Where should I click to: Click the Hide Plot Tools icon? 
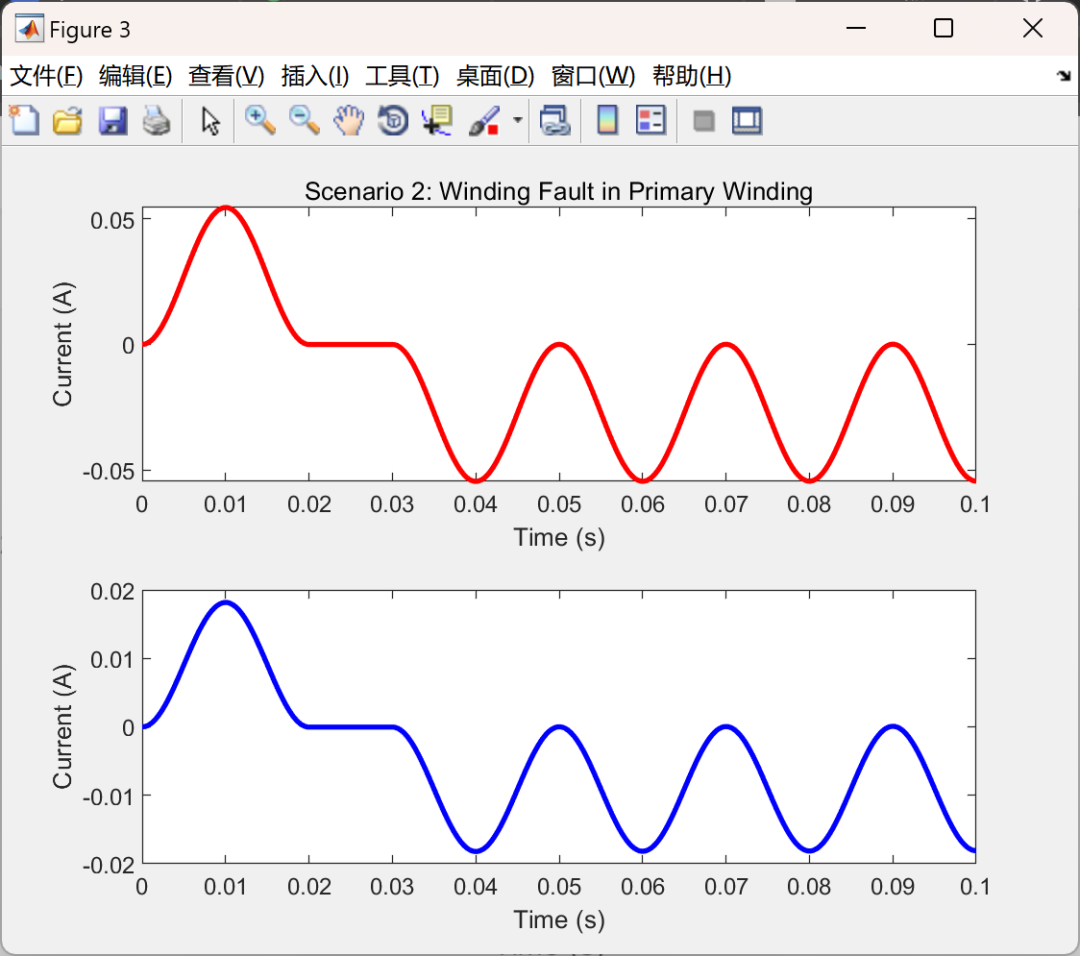click(x=703, y=121)
